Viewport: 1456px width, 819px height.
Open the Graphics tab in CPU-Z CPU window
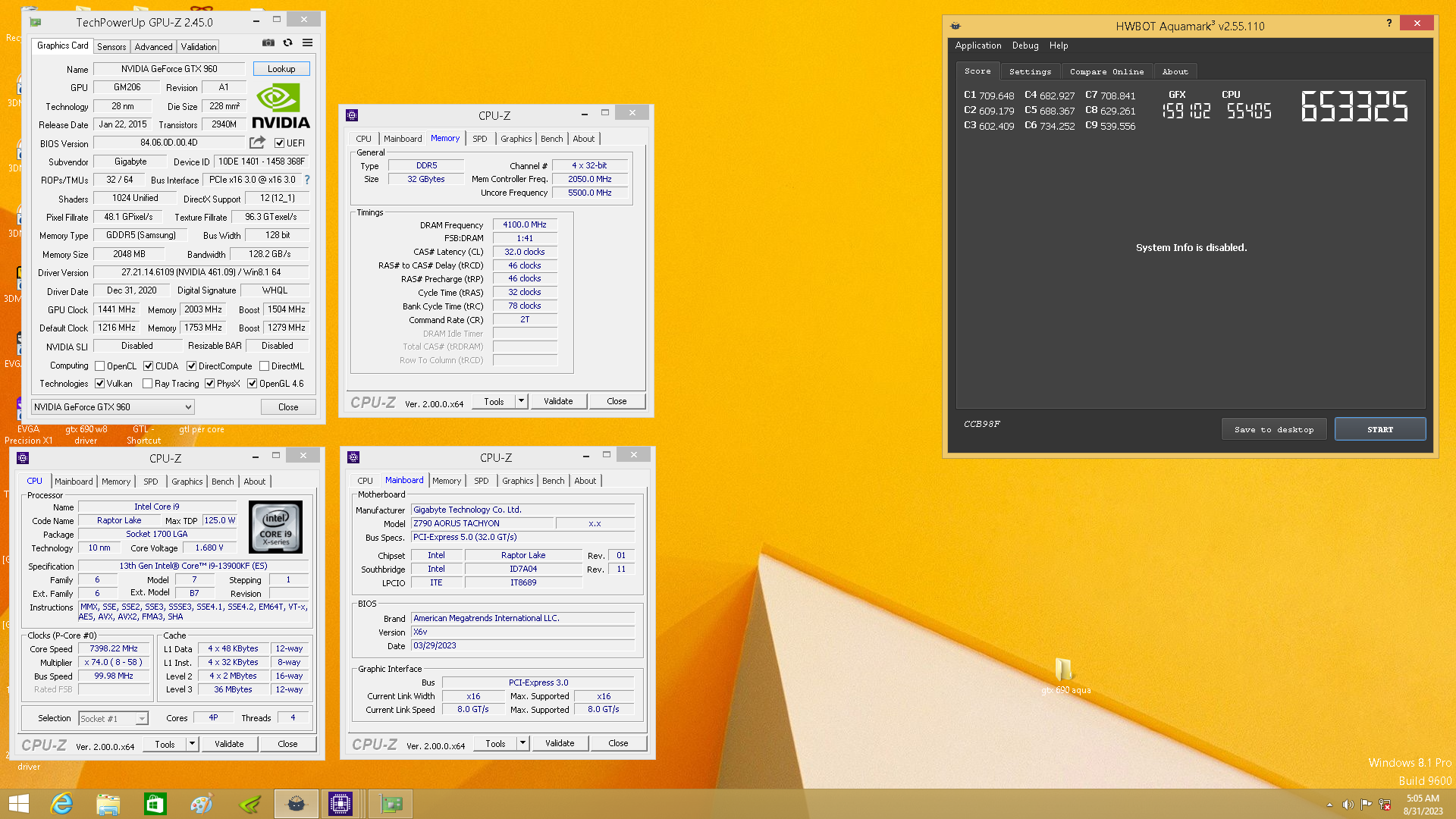187,482
